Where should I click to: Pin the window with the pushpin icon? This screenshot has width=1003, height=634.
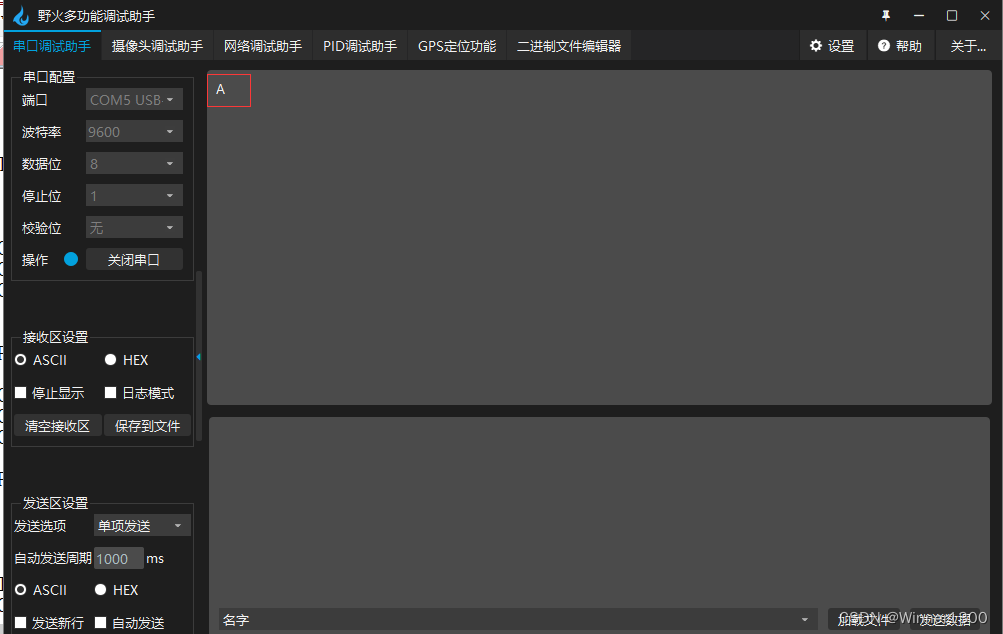coord(886,15)
